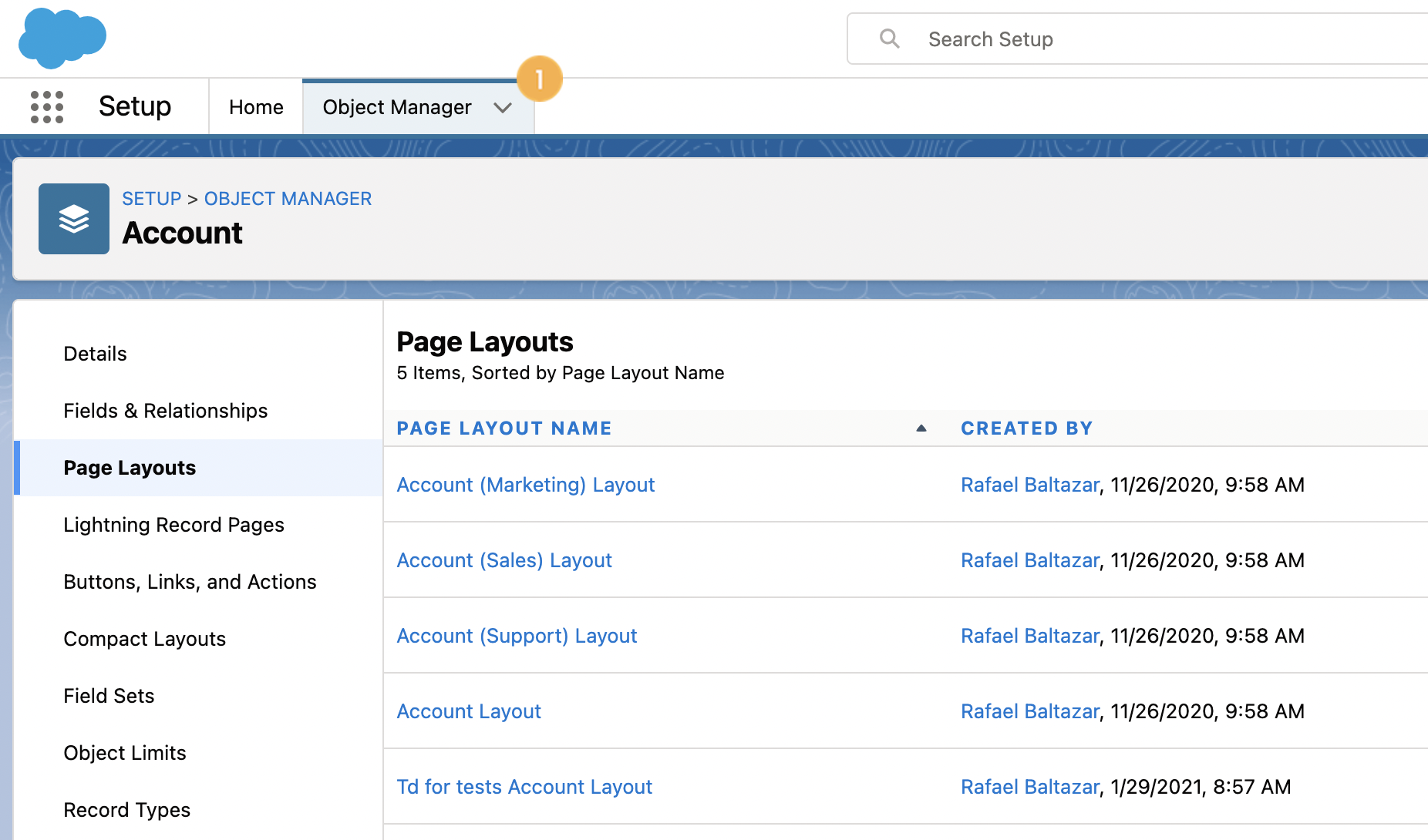Click the Salesforce cloud logo
The height and width of the screenshot is (840, 1428).
(62, 38)
